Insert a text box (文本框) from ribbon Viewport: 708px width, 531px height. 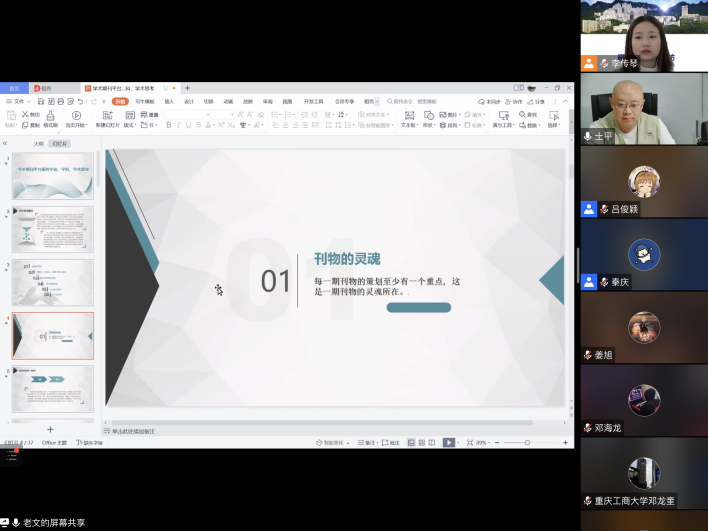[x=408, y=116]
